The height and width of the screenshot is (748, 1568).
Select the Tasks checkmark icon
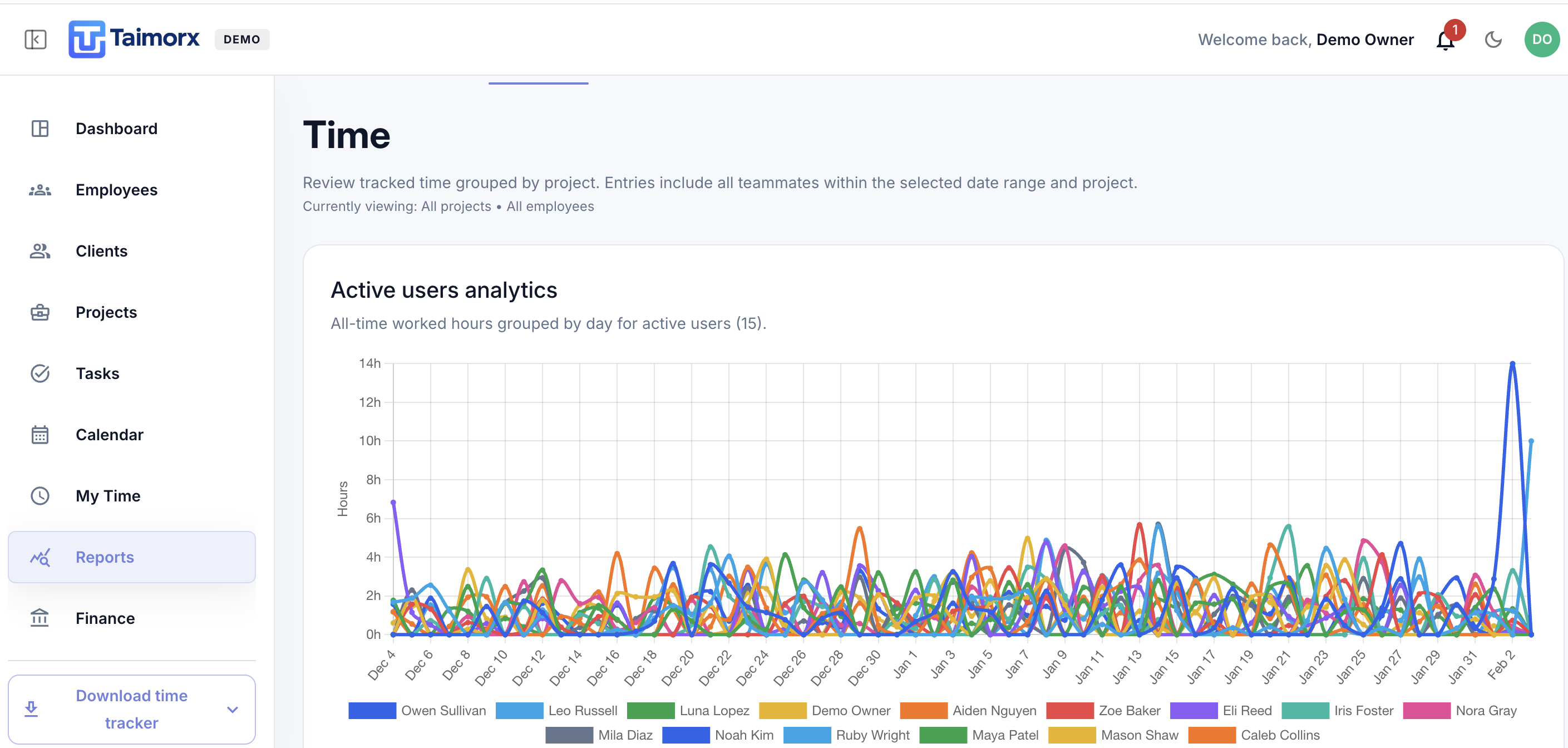coord(40,373)
